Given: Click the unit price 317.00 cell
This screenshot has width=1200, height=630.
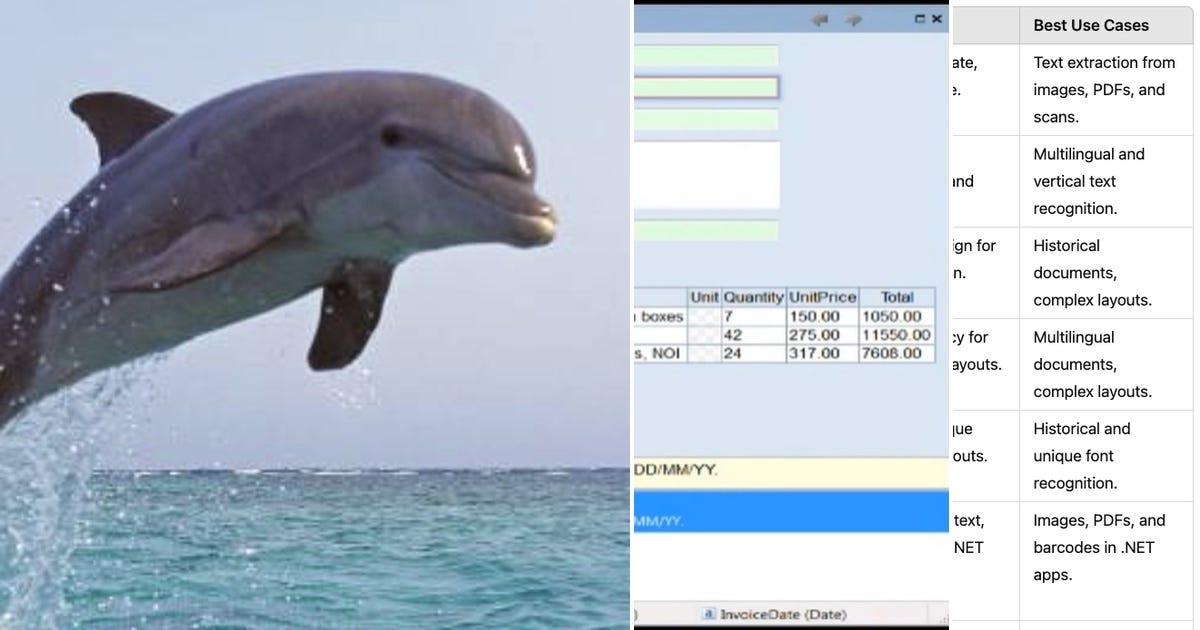Looking at the screenshot, I should tap(822, 353).
